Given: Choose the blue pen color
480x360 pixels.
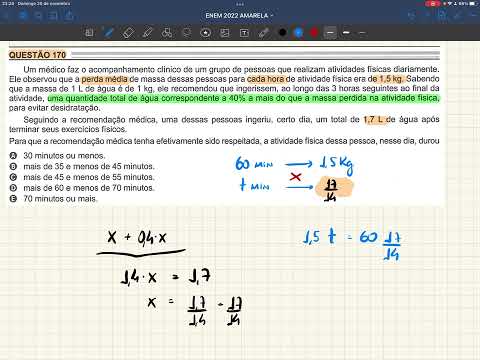Looking at the screenshot, I should pyautogui.click(x=298, y=33).
